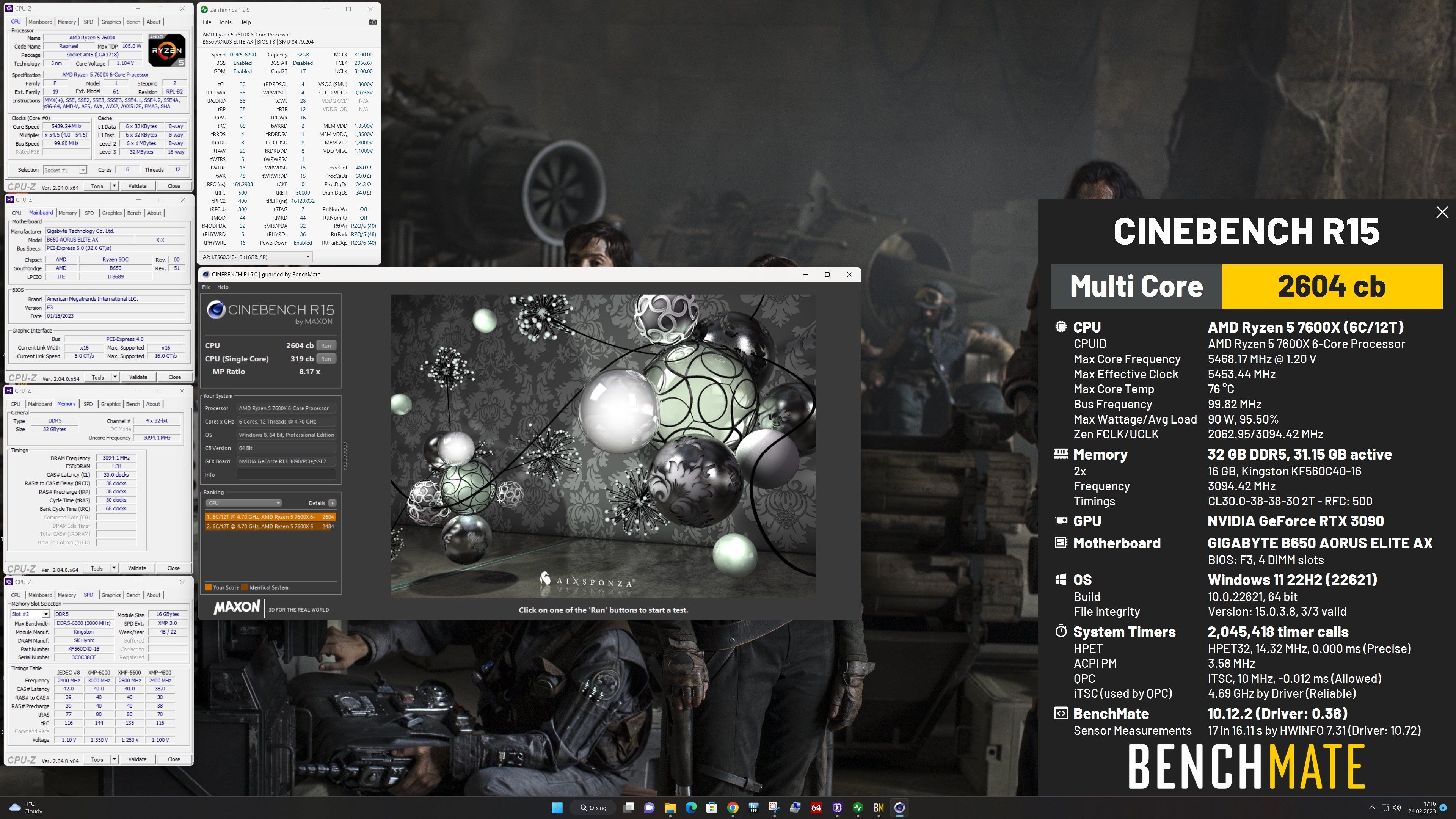The height and width of the screenshot is (819, 1456).
Task: Click the 2604 cb Multi Core score
Action: 1332,287
